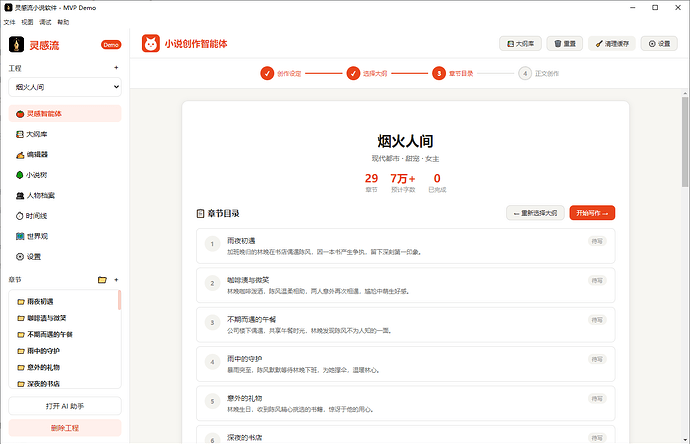Click the folder icon beside 雨夜初遇 in sidebar
The height and width of the screenshot is (444, 690).
pyautogui.click(x=21, y=302)
